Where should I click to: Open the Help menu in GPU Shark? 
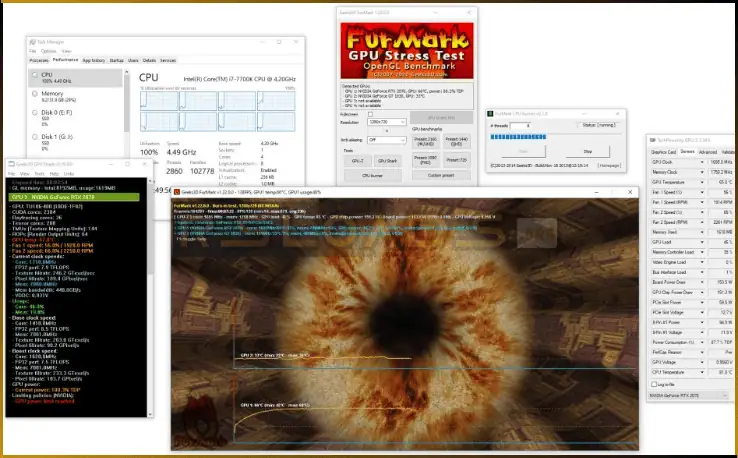point(54,174)
